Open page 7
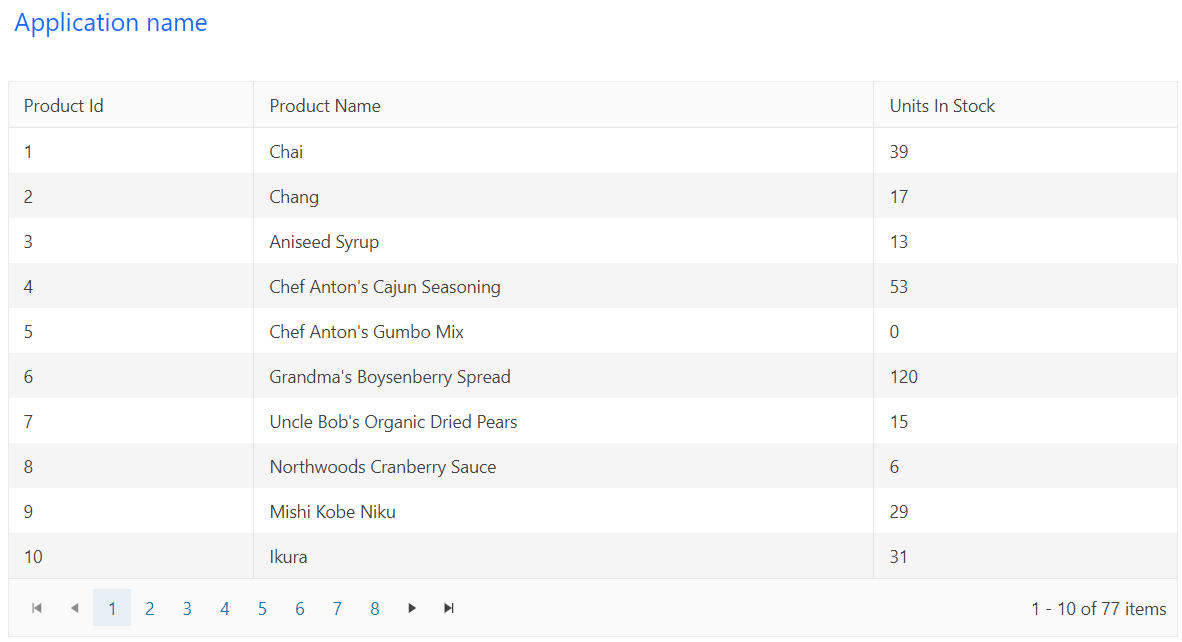 [337, 608]
